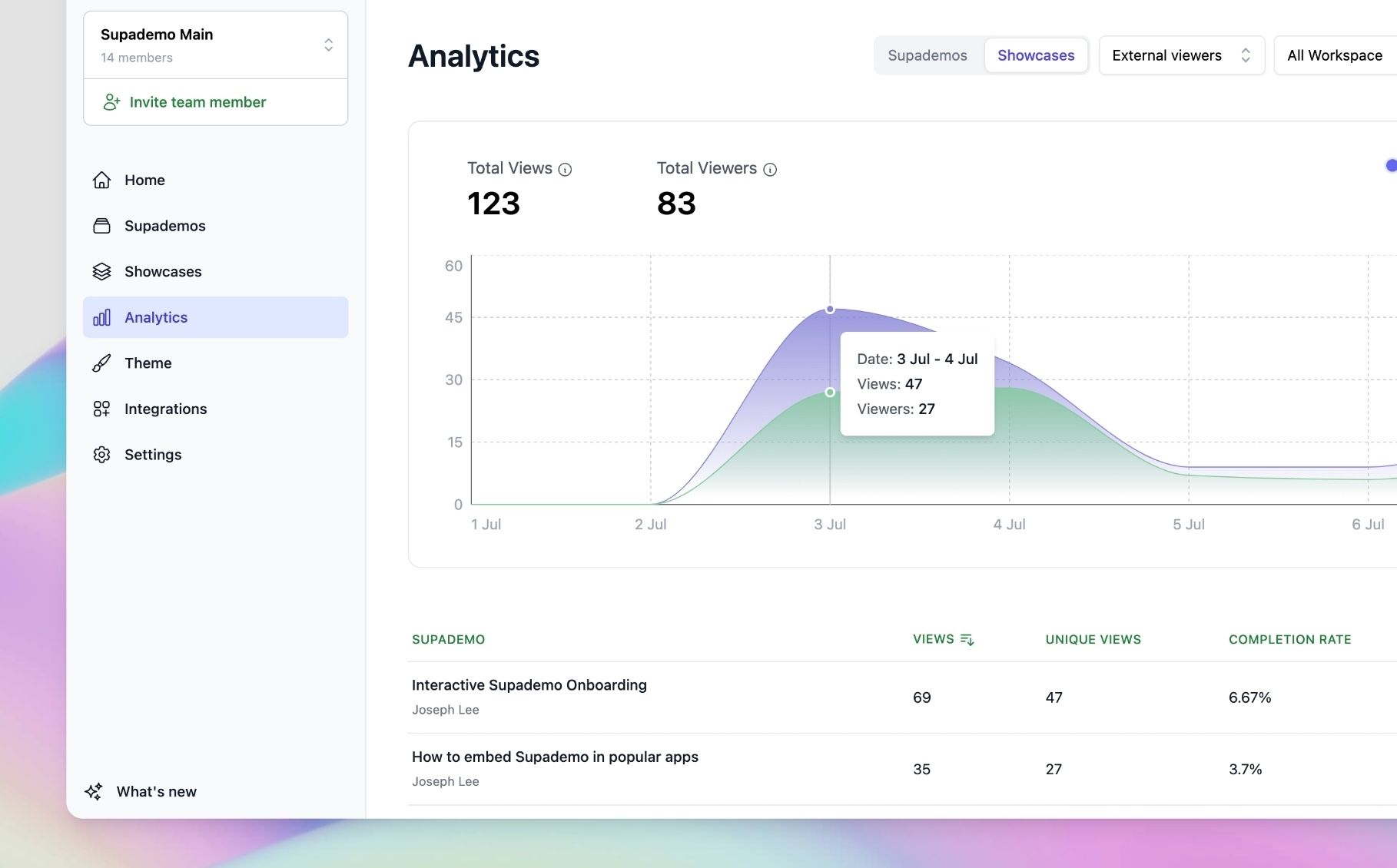Click the info icon next to Total Viewers
This screenshot has height=868, width=1397.
point(770,170)
